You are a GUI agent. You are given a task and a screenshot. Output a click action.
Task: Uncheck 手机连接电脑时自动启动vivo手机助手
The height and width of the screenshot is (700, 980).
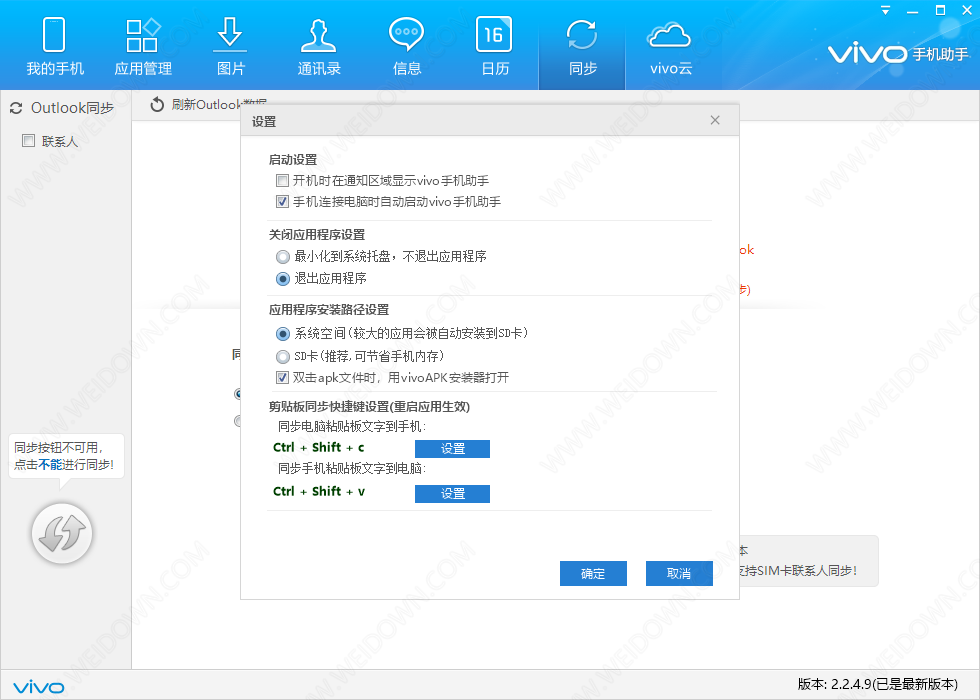point(282,201)
